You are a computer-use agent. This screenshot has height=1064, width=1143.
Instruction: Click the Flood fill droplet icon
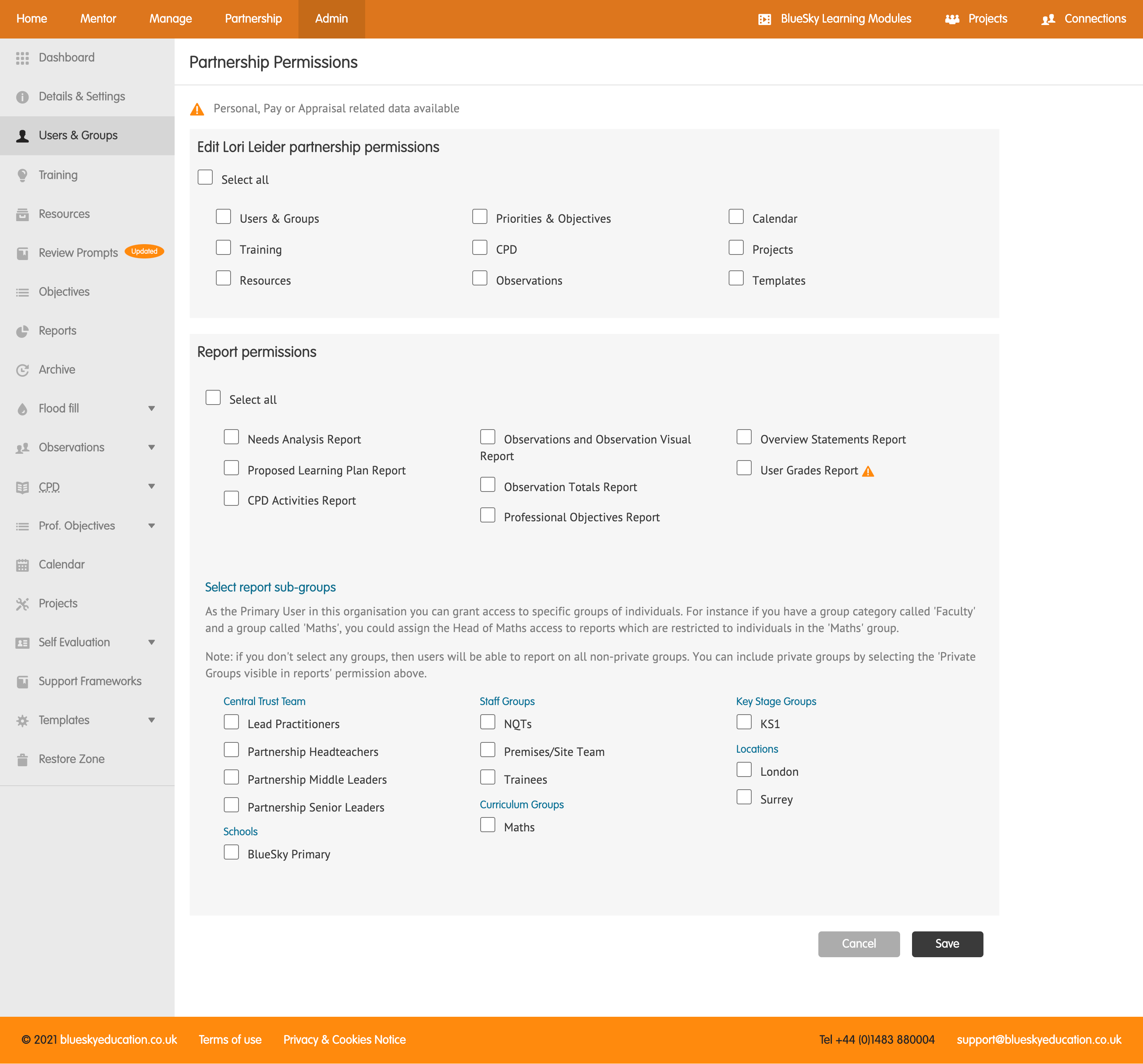[x=22, y=409]
